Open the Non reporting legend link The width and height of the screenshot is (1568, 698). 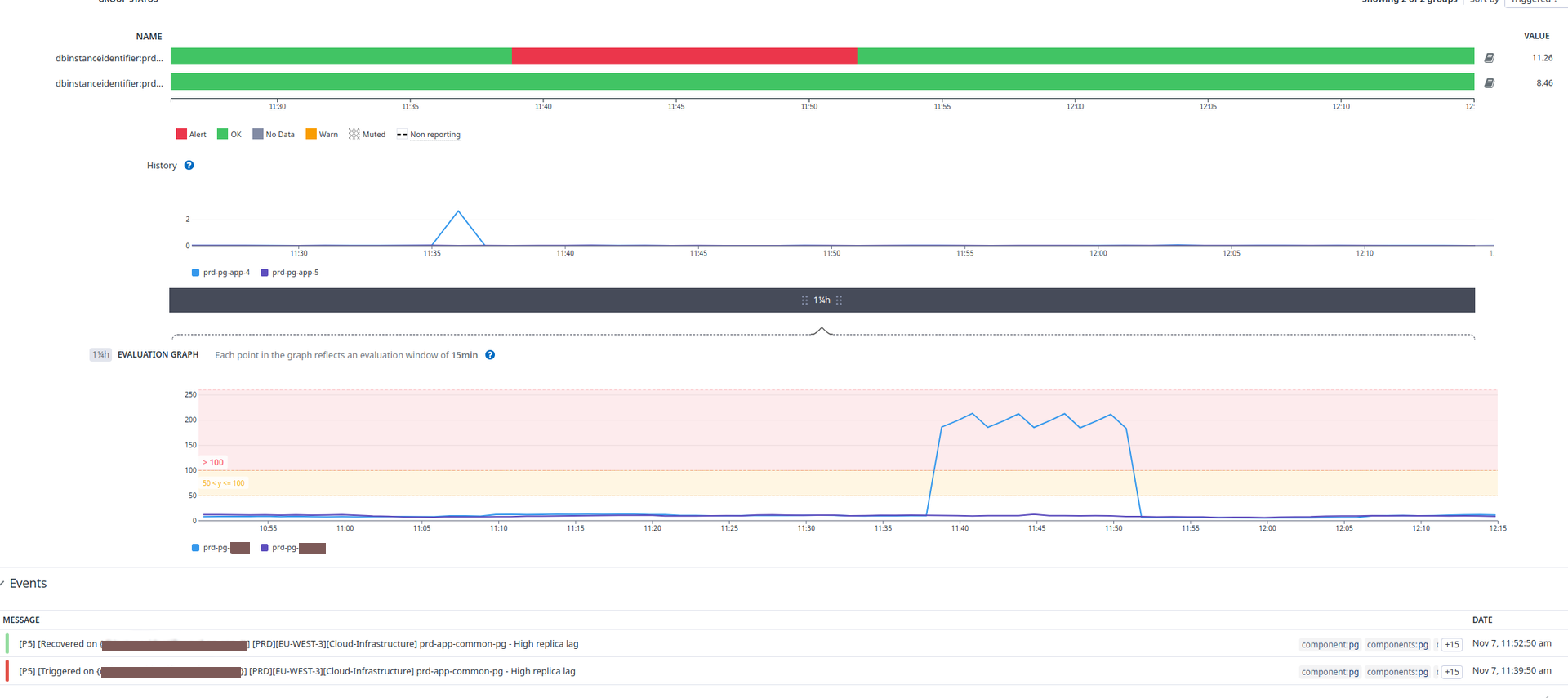pos(434,135)
